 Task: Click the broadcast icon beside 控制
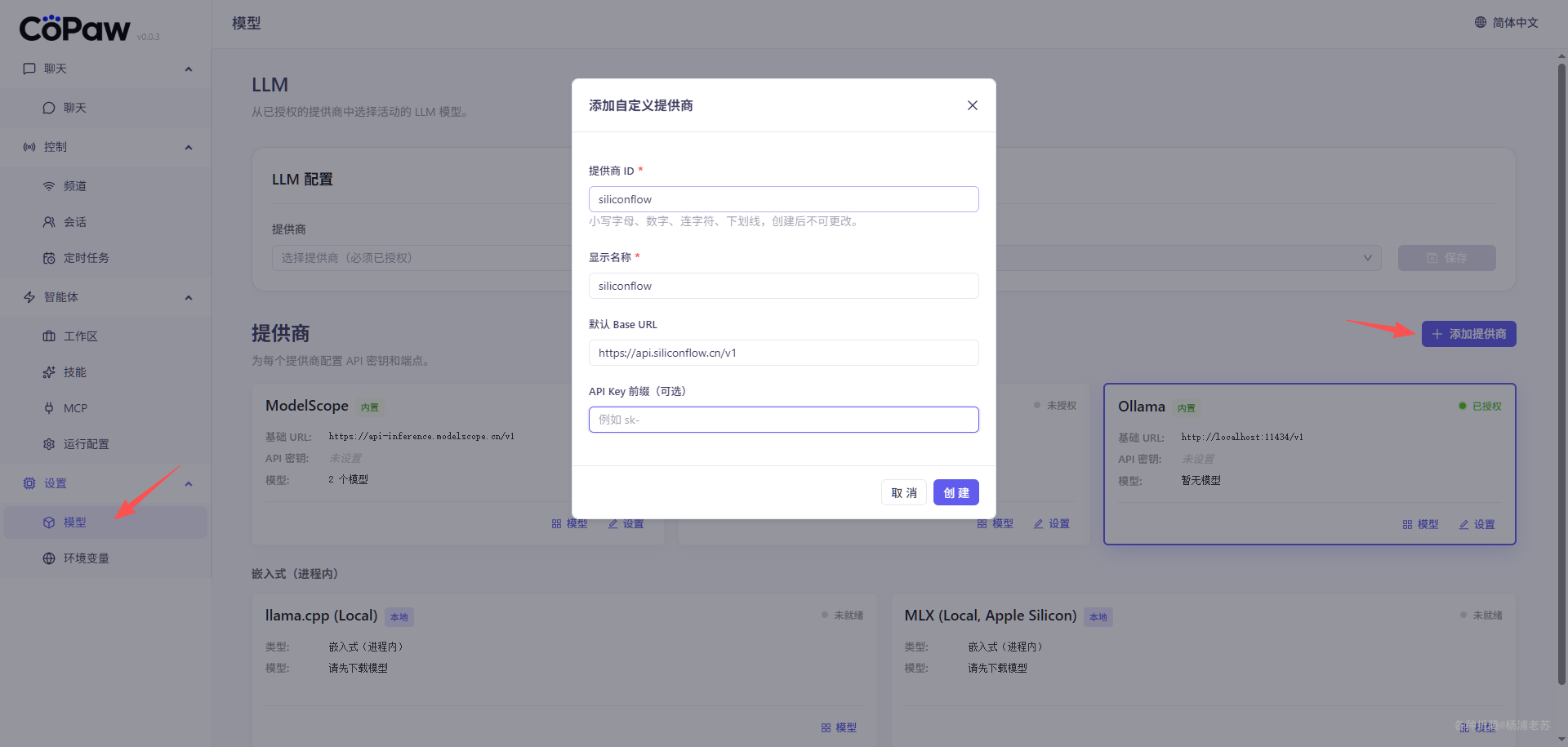pos(29,147)
